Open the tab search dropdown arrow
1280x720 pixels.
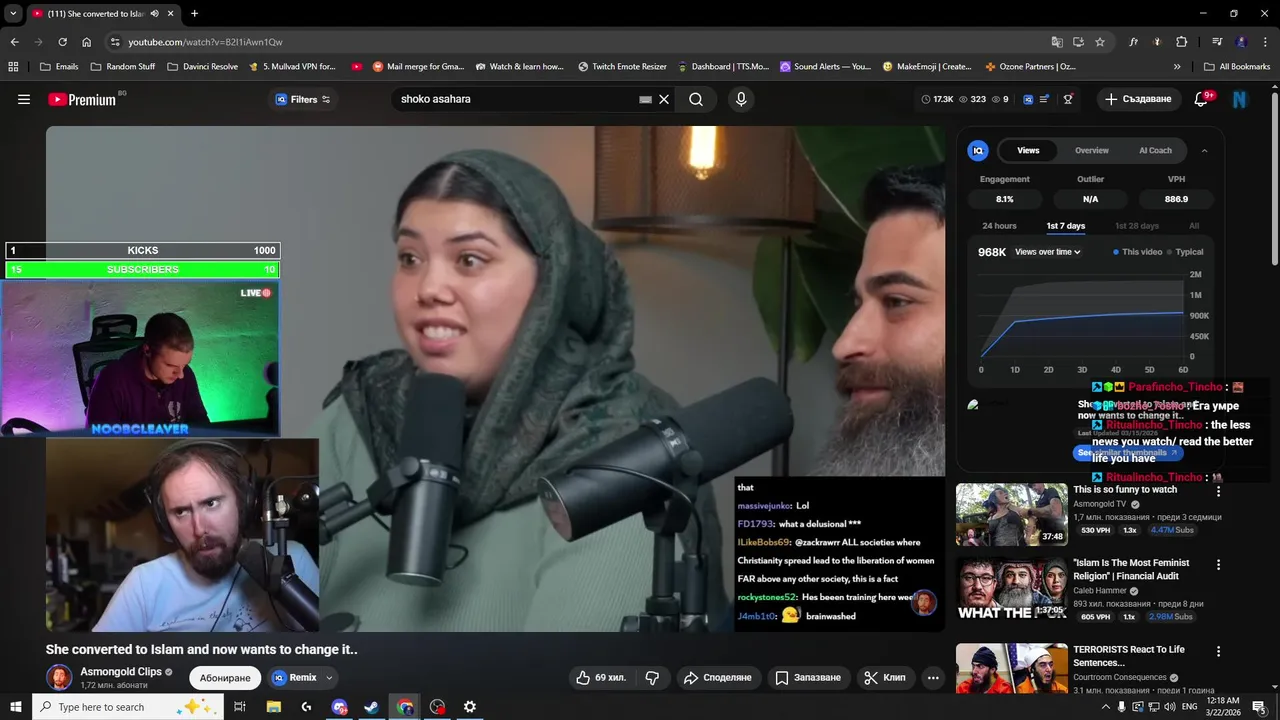tap(13, 13)
